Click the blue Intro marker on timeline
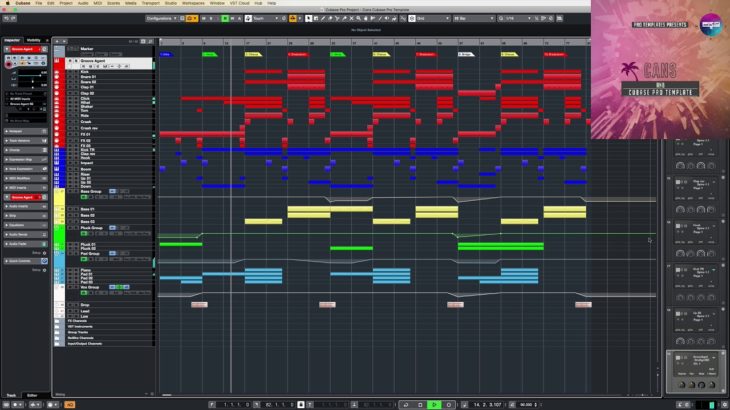The height and width of the screenshot is (410, 730). pos(166,54)
